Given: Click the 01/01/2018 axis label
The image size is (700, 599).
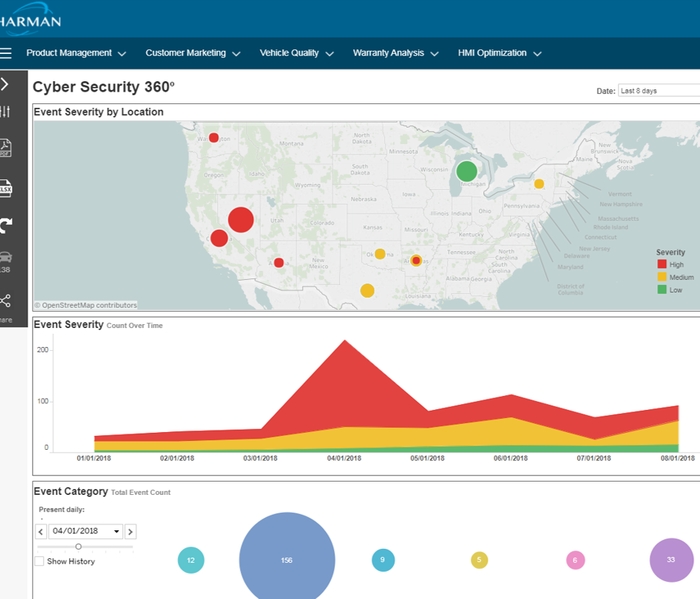Looking at the screenshot, I should [x=94, y=458].
